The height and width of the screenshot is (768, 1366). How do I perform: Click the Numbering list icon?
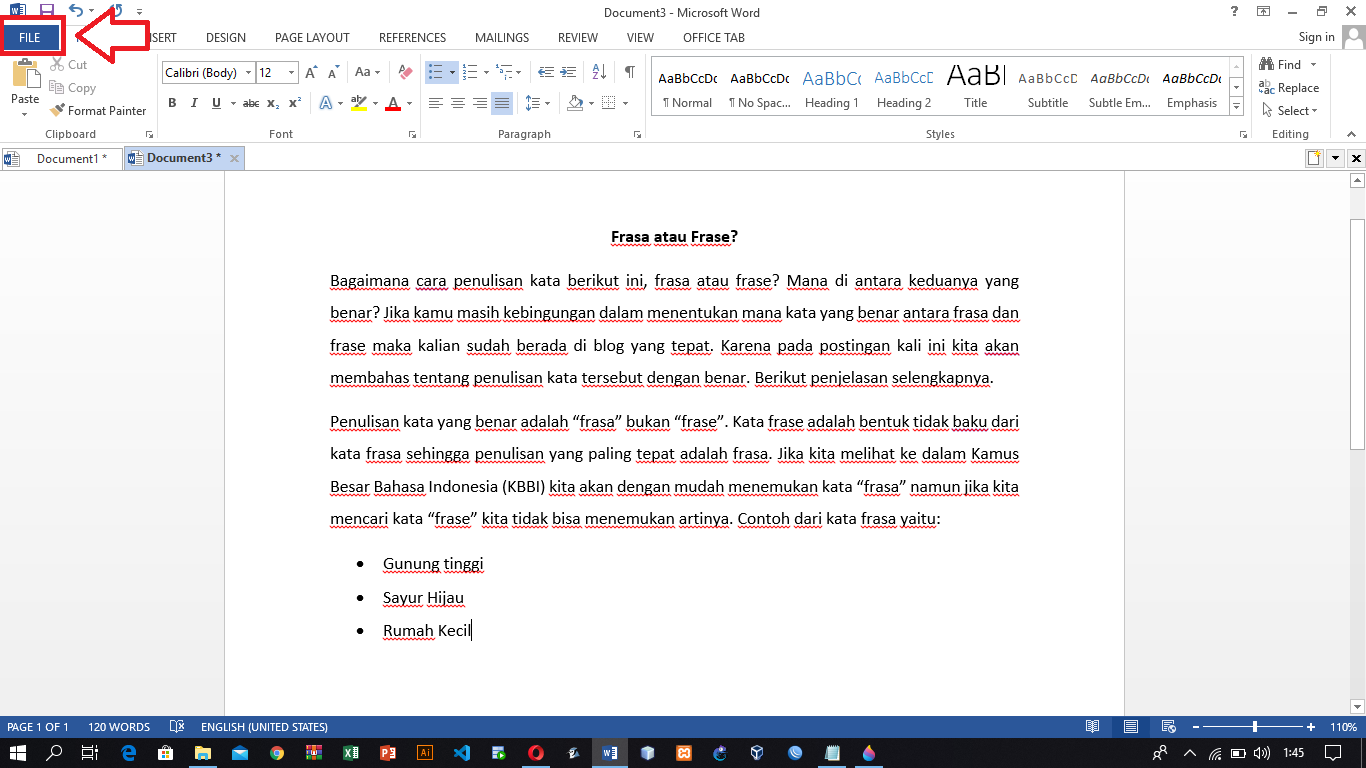472,73
